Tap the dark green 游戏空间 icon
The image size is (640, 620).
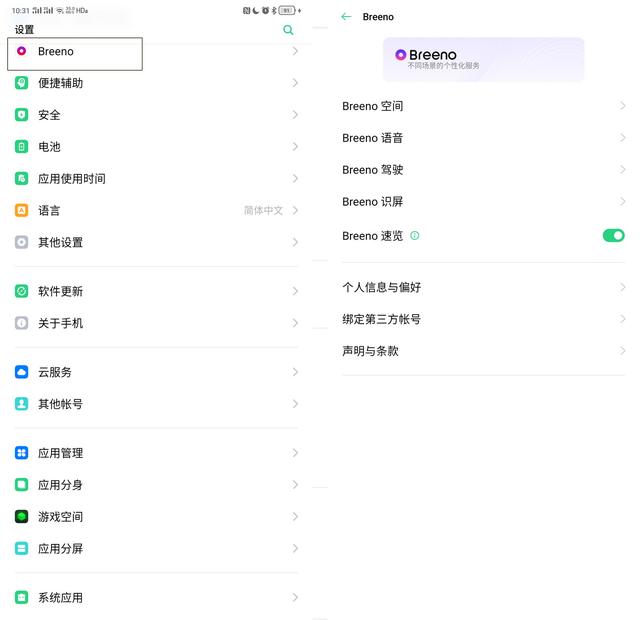coord(21,516)
